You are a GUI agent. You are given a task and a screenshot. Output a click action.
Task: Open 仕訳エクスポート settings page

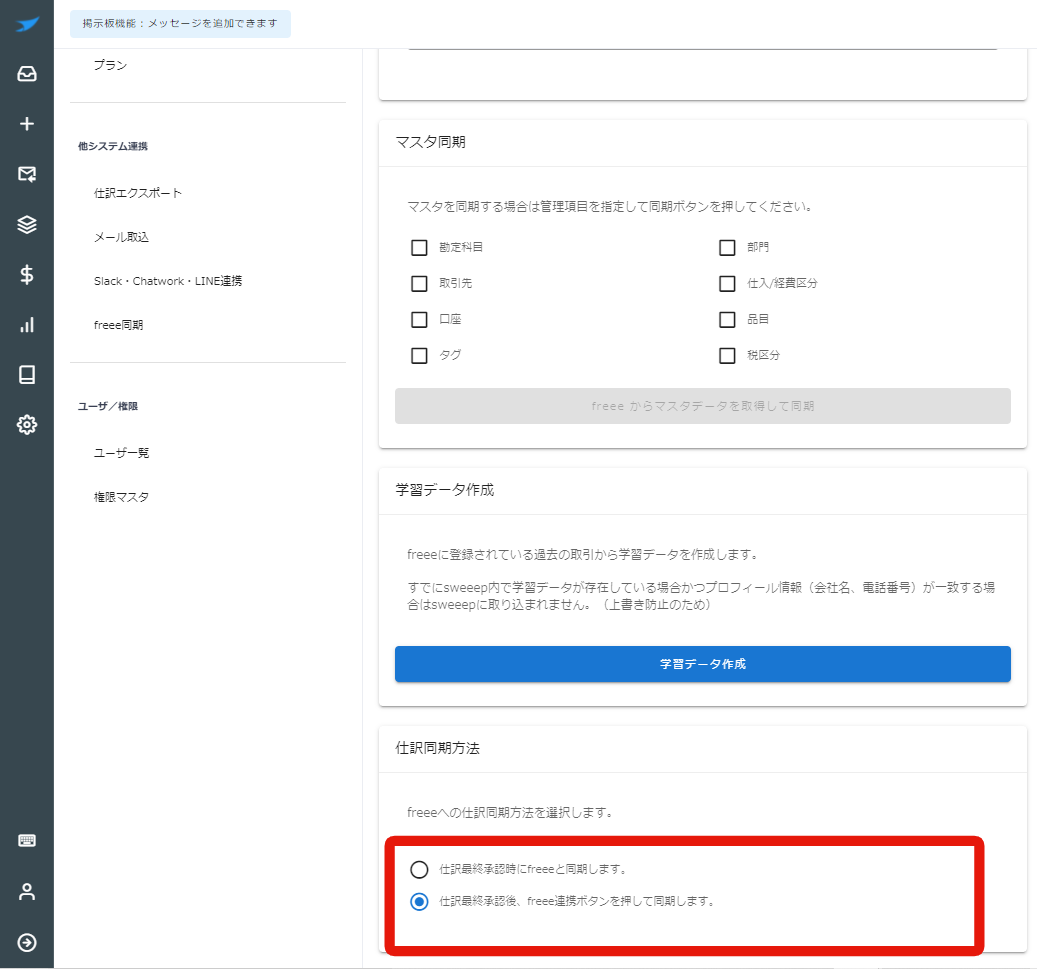pyautogui.click(x=138, y=193)
